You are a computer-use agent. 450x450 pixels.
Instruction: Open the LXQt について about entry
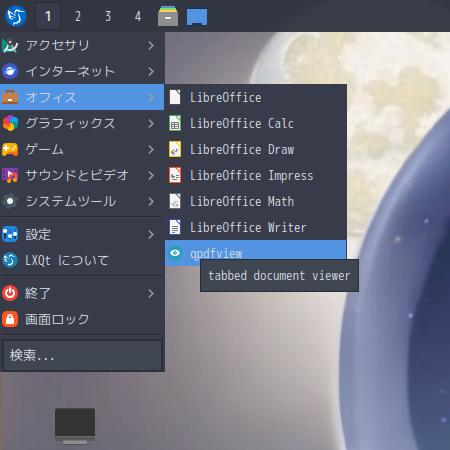(x=82, y=260)
